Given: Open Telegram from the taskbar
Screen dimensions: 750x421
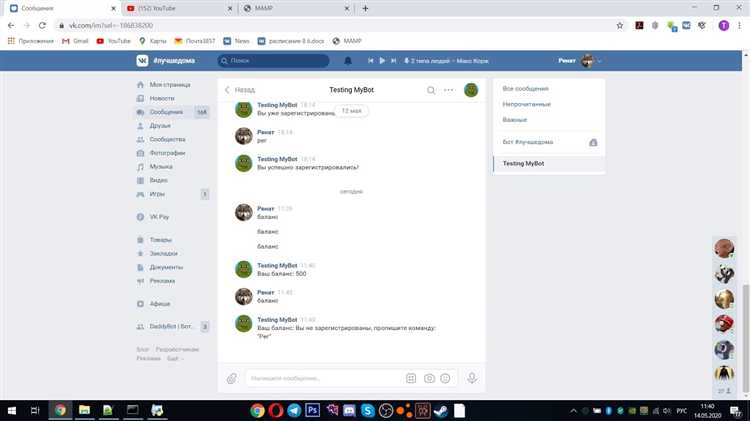Looking at the screenshot, I should pos(294,410).
